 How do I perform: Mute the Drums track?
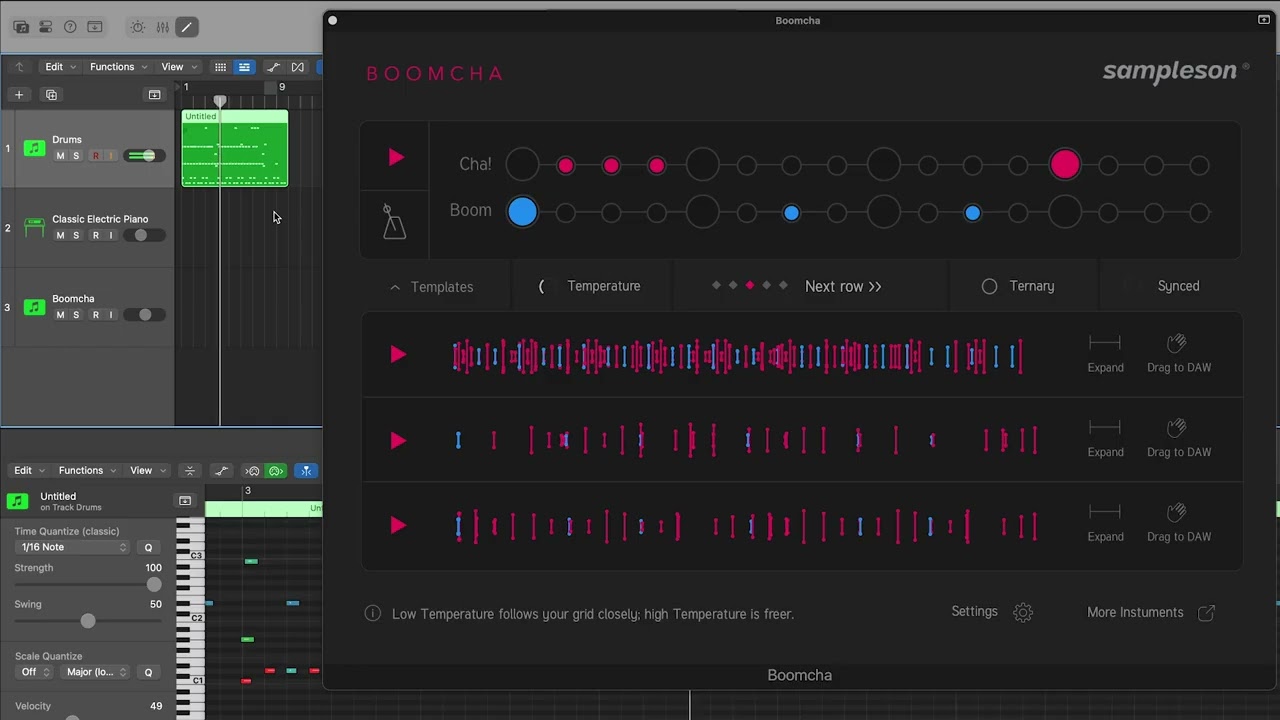(x=60, y=156)
